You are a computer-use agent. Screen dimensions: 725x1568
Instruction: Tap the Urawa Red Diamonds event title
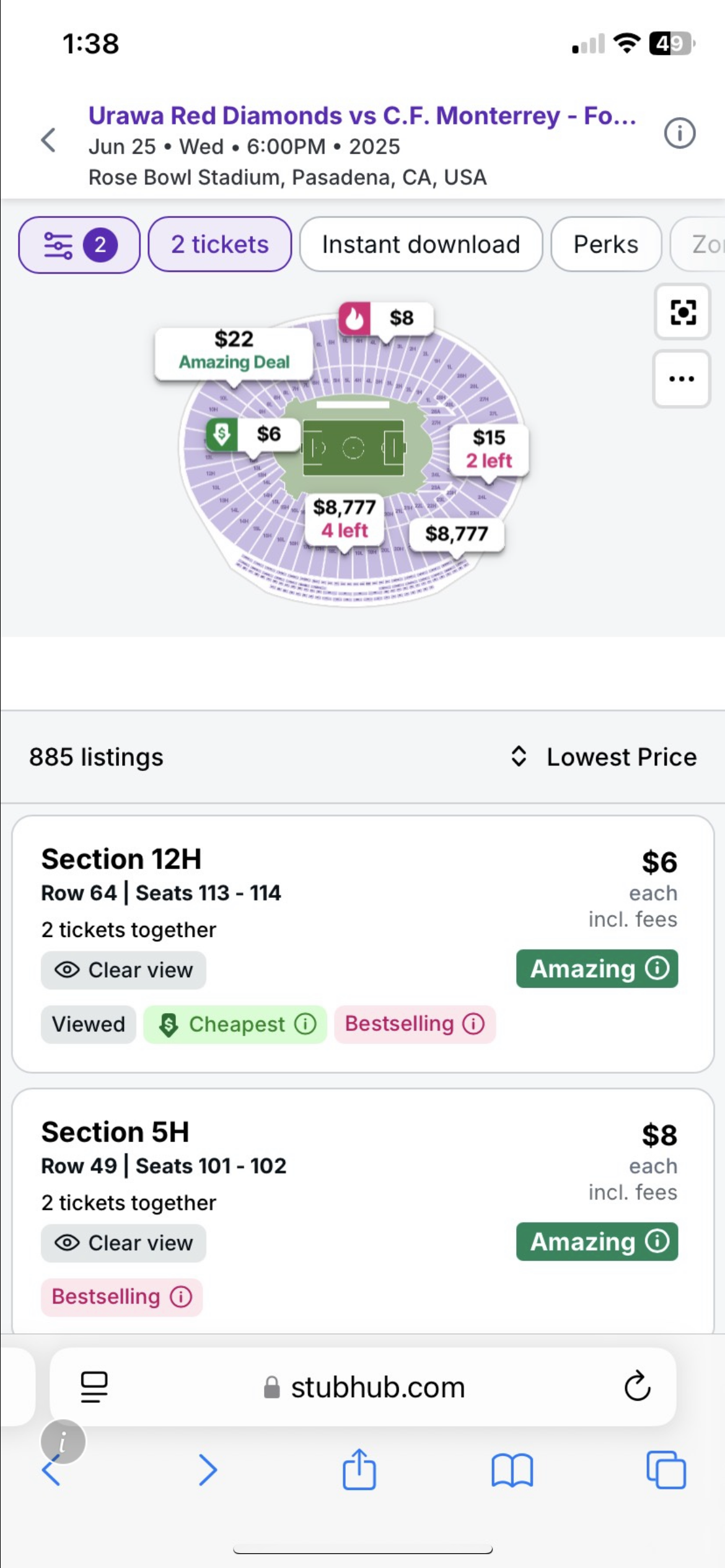[x=362, y=116]
